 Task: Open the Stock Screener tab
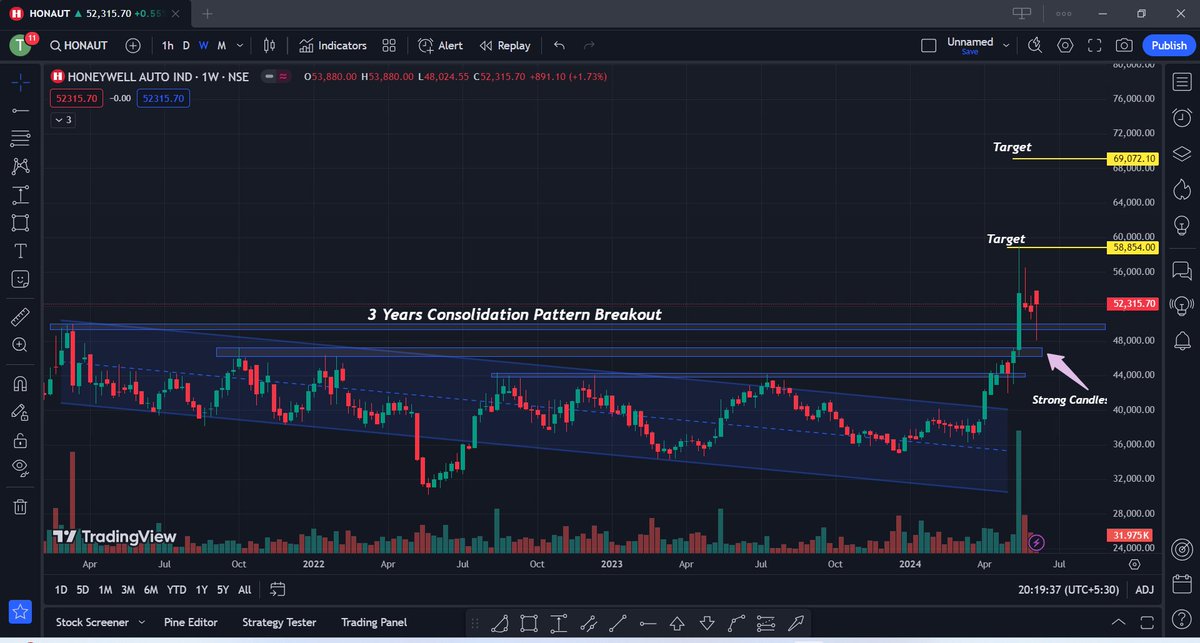tap(92, 622)
